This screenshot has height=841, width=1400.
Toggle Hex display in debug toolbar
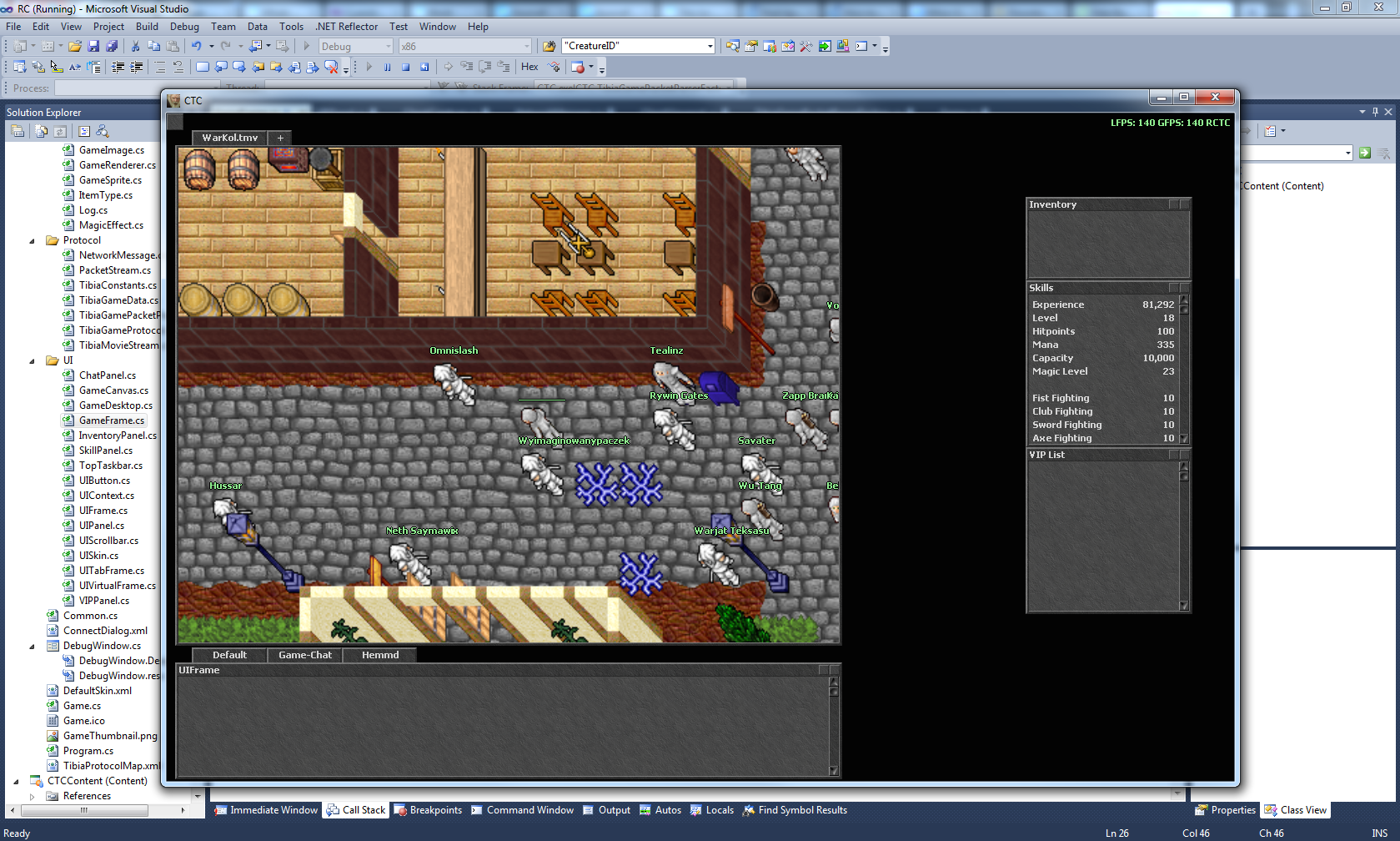(529, 67)
